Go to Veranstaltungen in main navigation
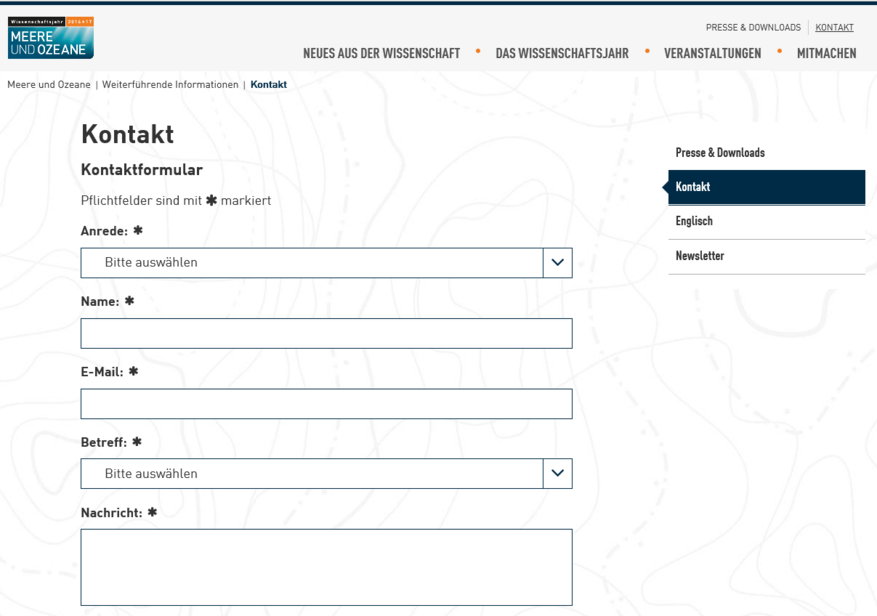This screenshot has height=616, width=877. (x=712, y=54)
